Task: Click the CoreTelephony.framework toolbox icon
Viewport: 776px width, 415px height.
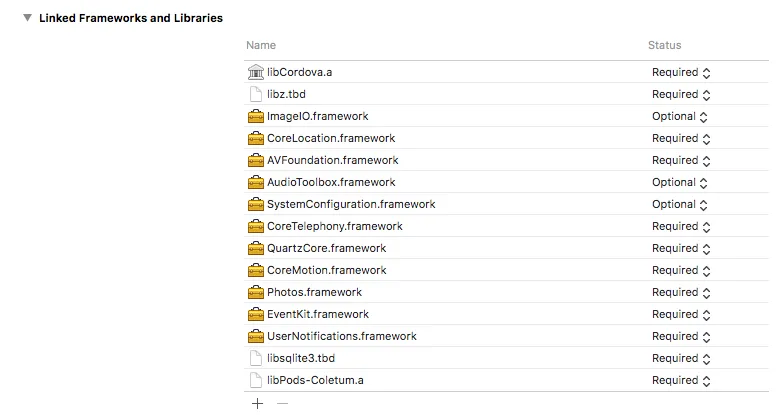Action: tap(255, 226)
